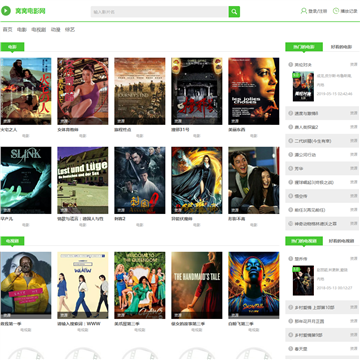This screenshot has height=360, width=360.
Task: Switch to the 好看的电影 sidebar tab
Action: pyautogui.click(x=341, y=47)
